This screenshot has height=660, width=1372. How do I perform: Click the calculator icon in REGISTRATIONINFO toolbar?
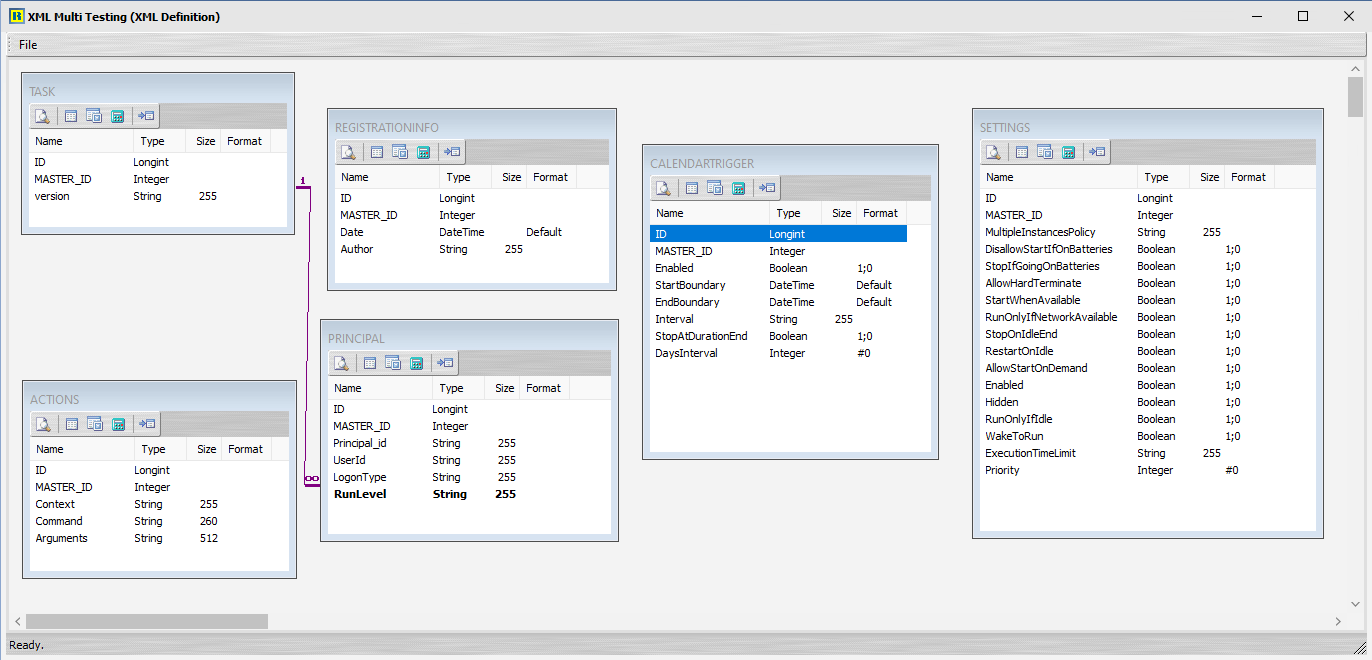423,152
